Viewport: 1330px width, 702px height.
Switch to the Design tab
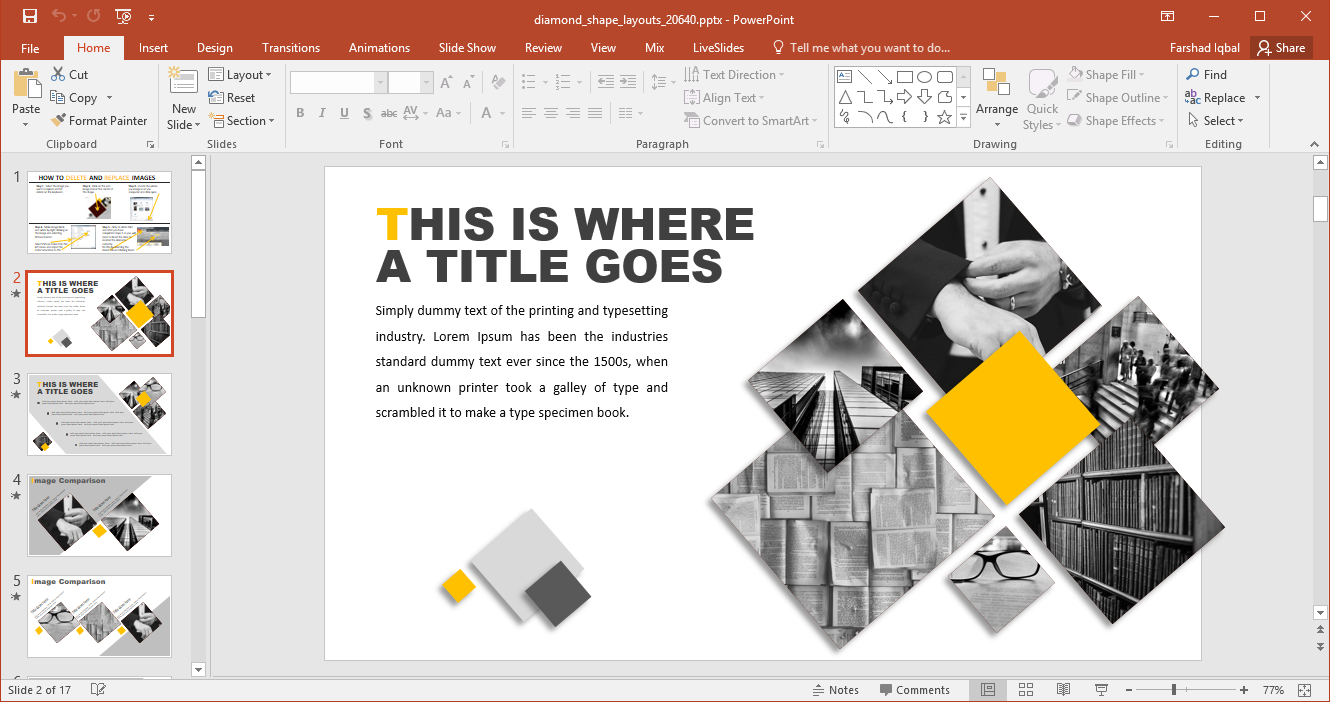tap(214, 48)
